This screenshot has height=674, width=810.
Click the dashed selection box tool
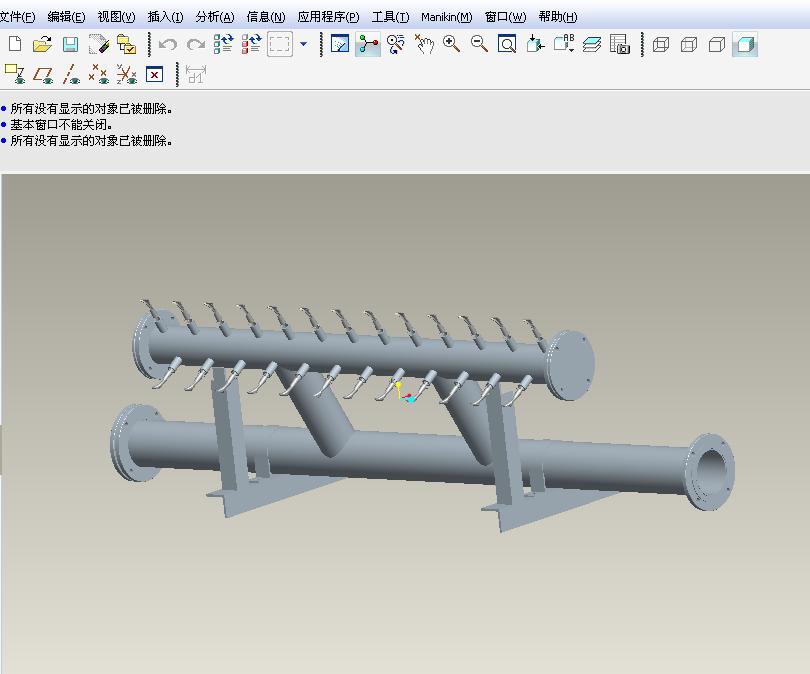click(280, 44)
